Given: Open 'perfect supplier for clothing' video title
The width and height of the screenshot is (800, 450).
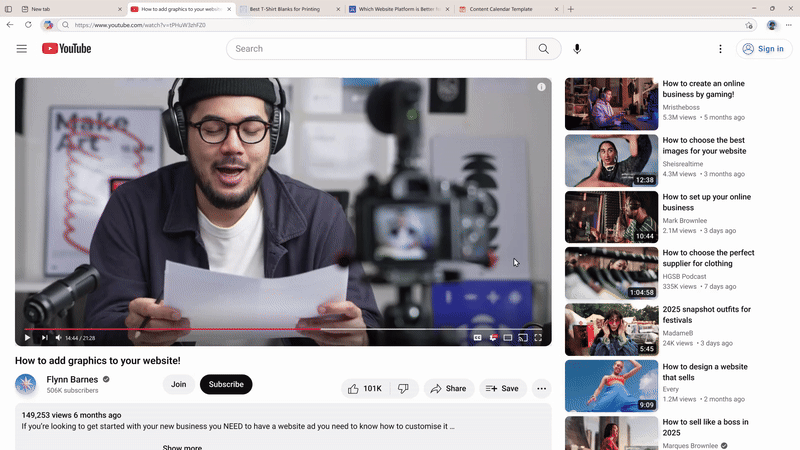Looking at the screenshot, I should [x=708, y=258].
